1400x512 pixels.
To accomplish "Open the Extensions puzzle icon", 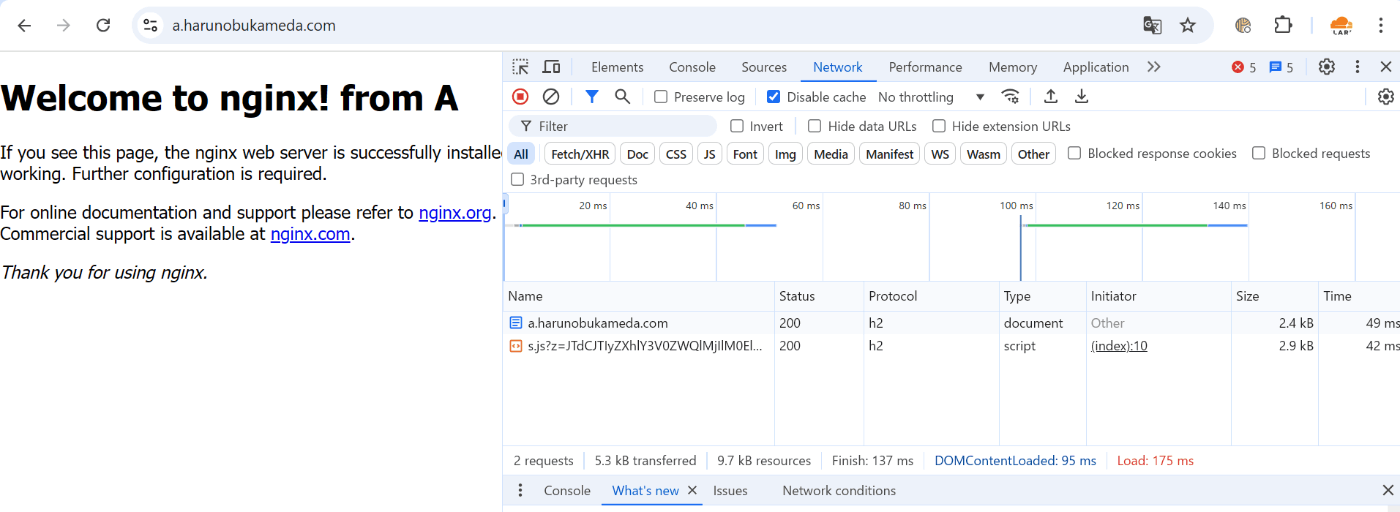I will click(x=1283, y=25).
